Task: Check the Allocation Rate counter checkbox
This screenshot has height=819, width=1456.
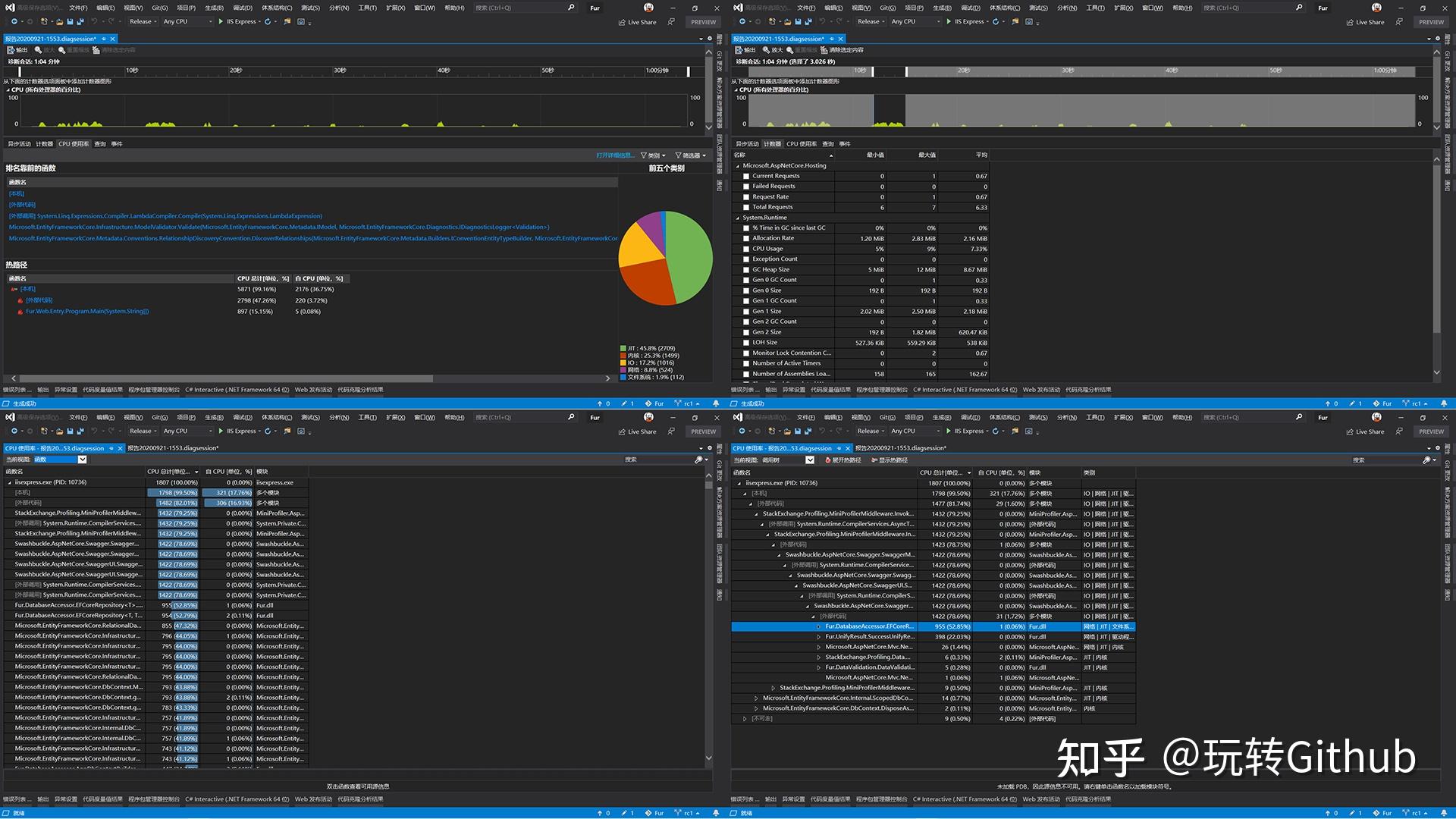Action: (x=745, y=238)
